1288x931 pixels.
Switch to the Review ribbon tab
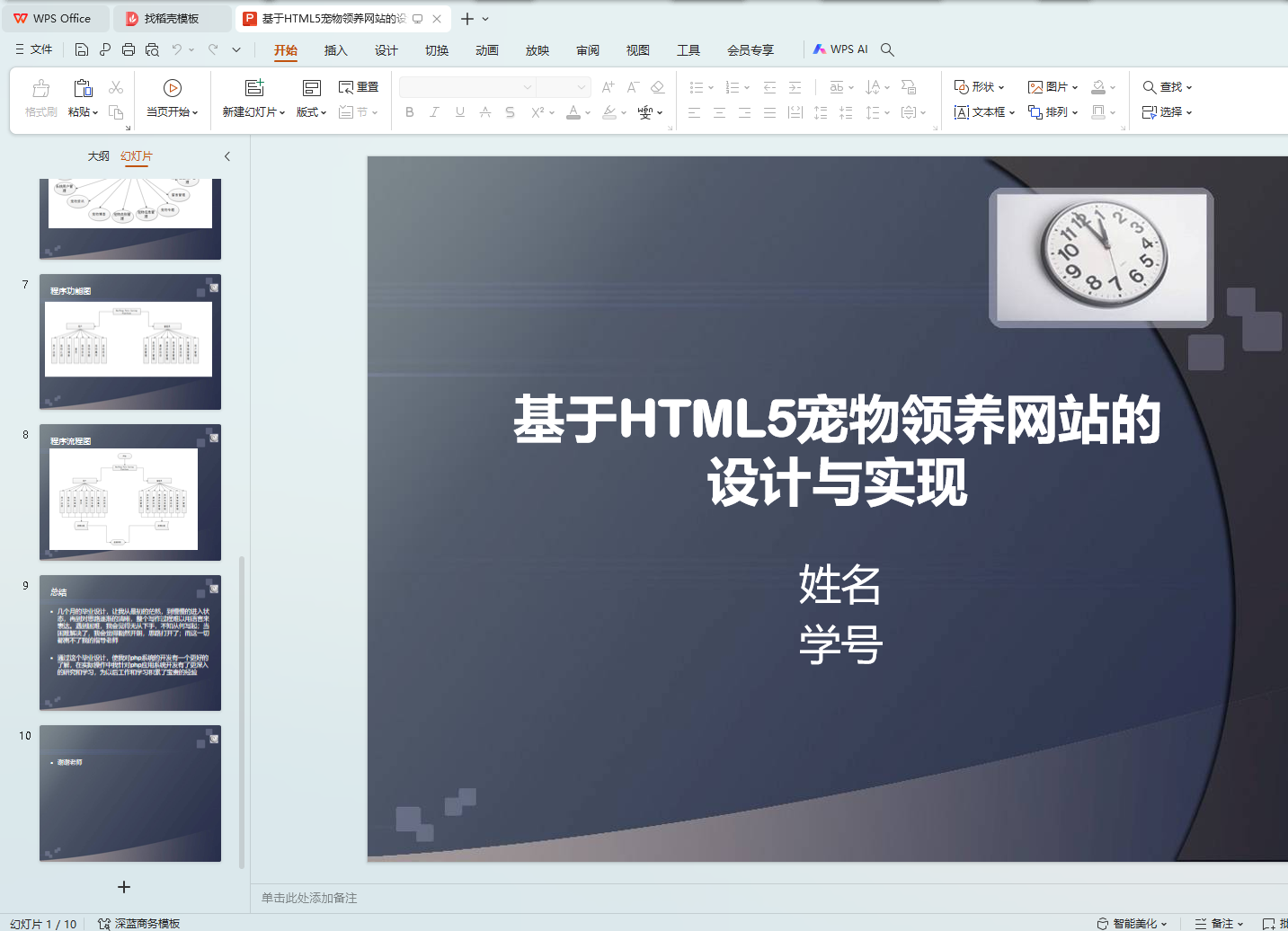(587, 50)
